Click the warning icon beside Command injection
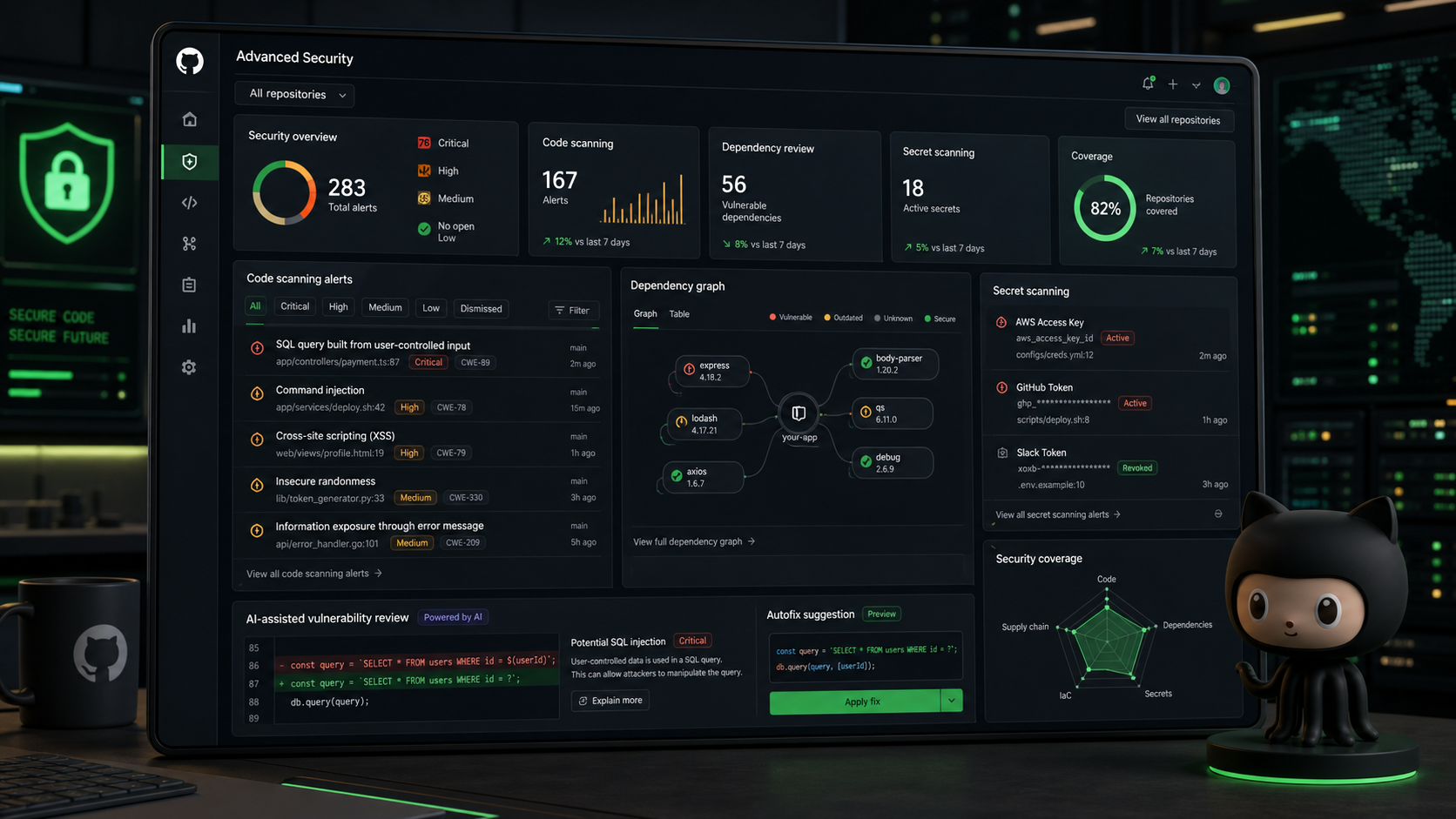The width and height of the screenshot is (1456, 819). (257, 393)
